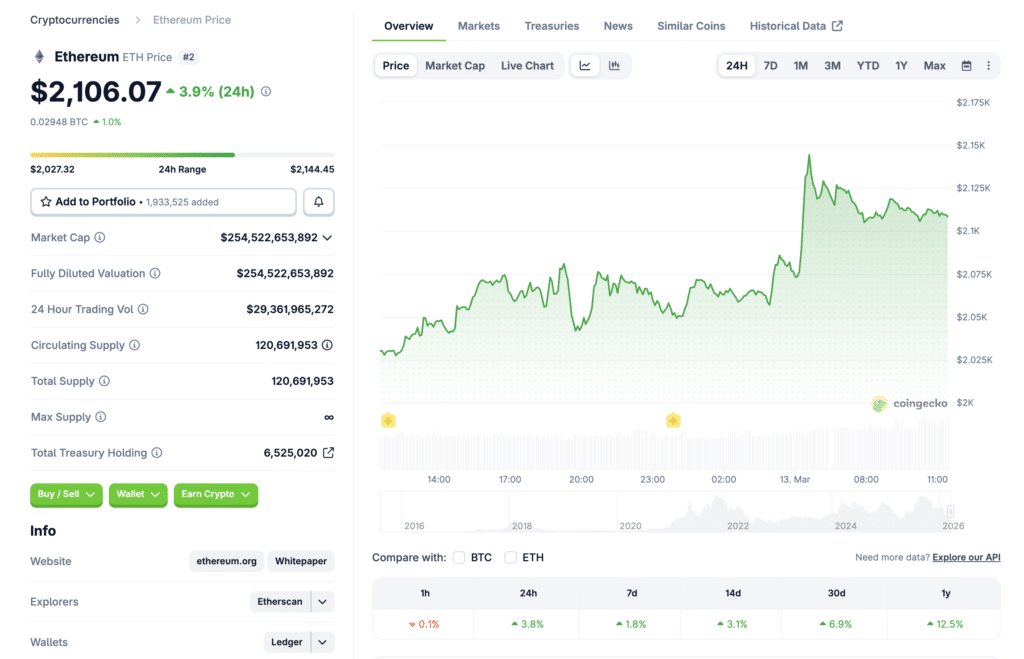Open the chart options three-dot menu
The width and height of the screenshot is (1024, 659).
pos(988,66)
